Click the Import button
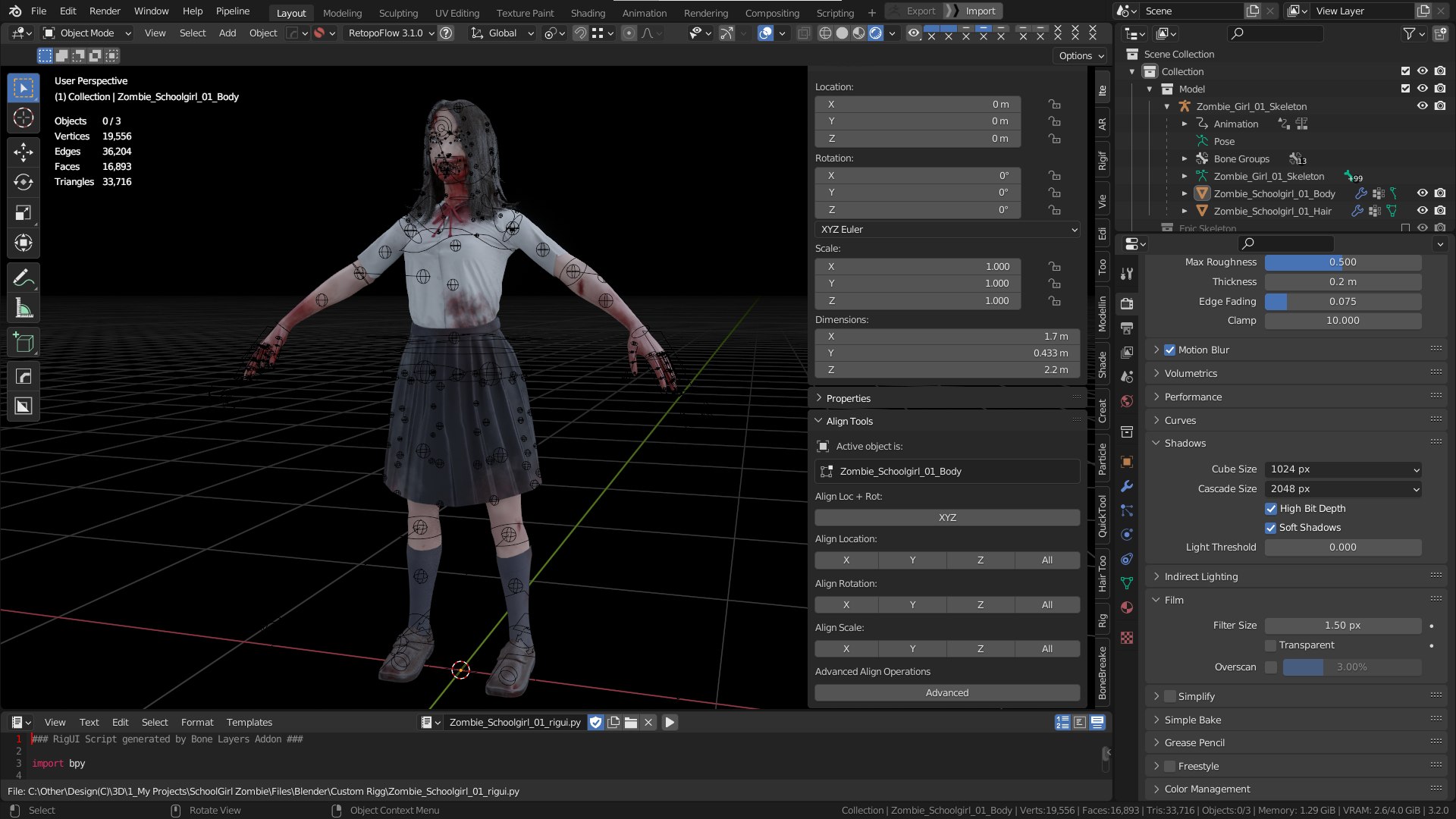Image resolution: width=1456 pixels, height=819 pixels. 980,11
